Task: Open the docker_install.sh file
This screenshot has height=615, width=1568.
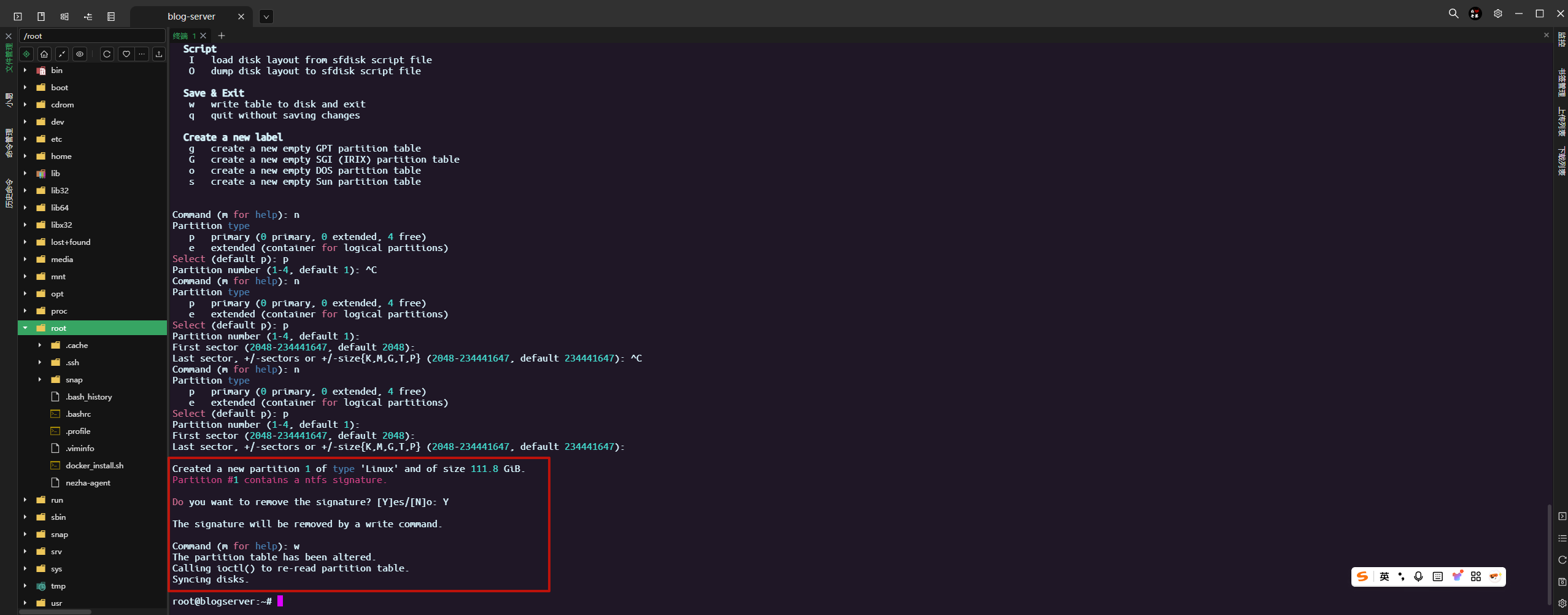Action: (94, 466)
